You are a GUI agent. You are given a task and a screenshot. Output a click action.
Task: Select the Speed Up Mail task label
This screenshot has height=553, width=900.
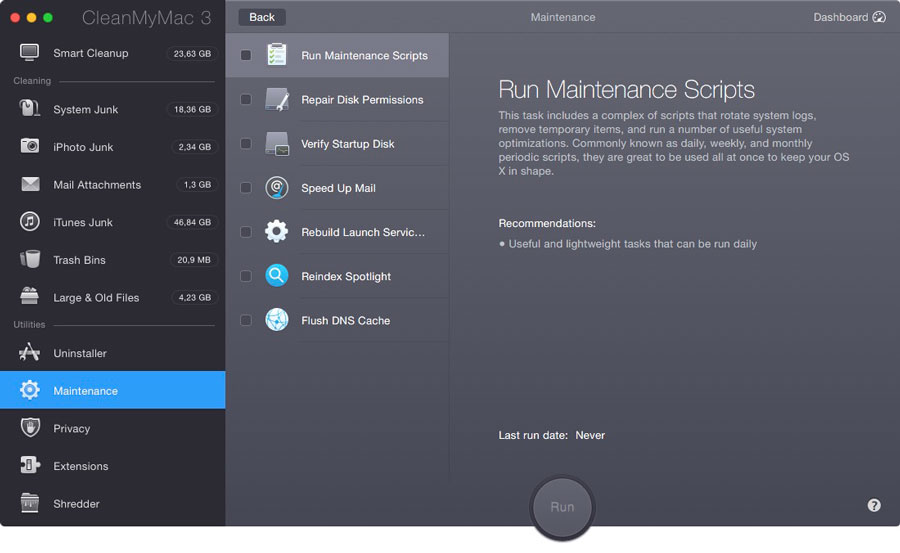339,188
